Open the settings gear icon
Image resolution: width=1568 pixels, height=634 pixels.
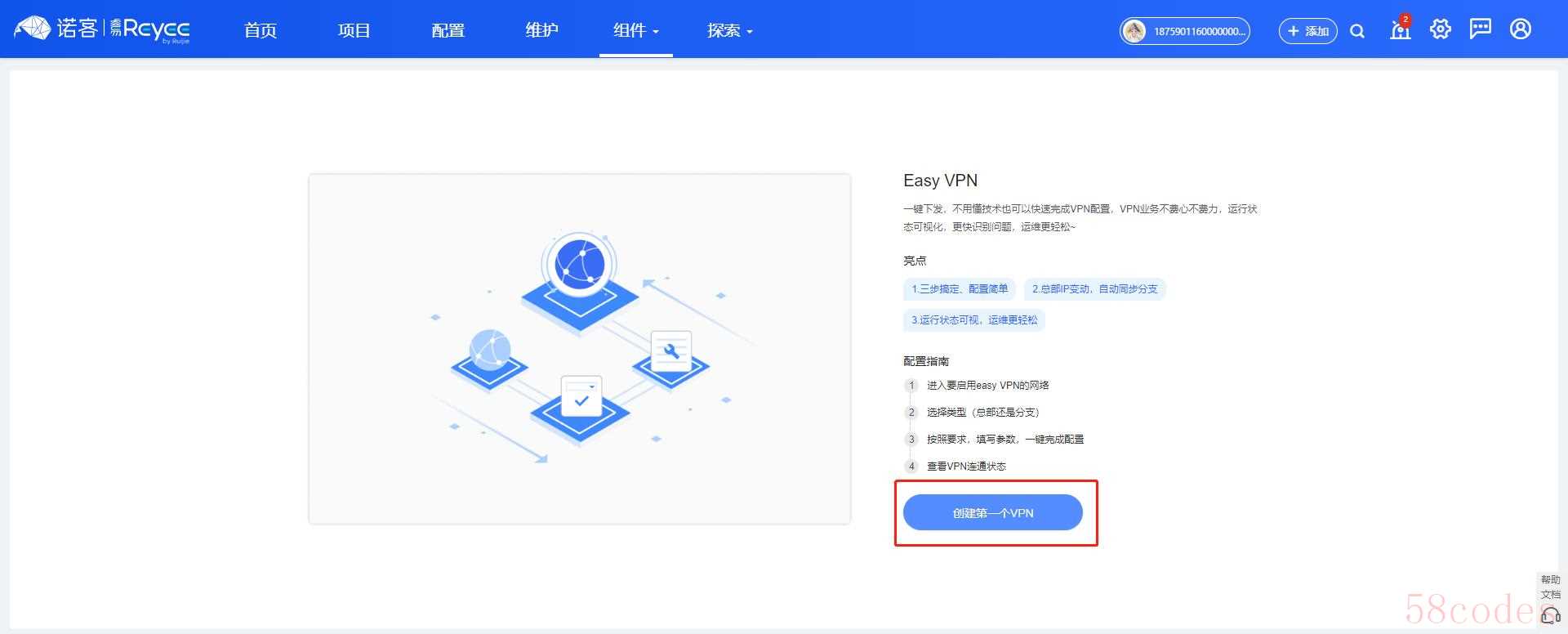(1441, 30)
